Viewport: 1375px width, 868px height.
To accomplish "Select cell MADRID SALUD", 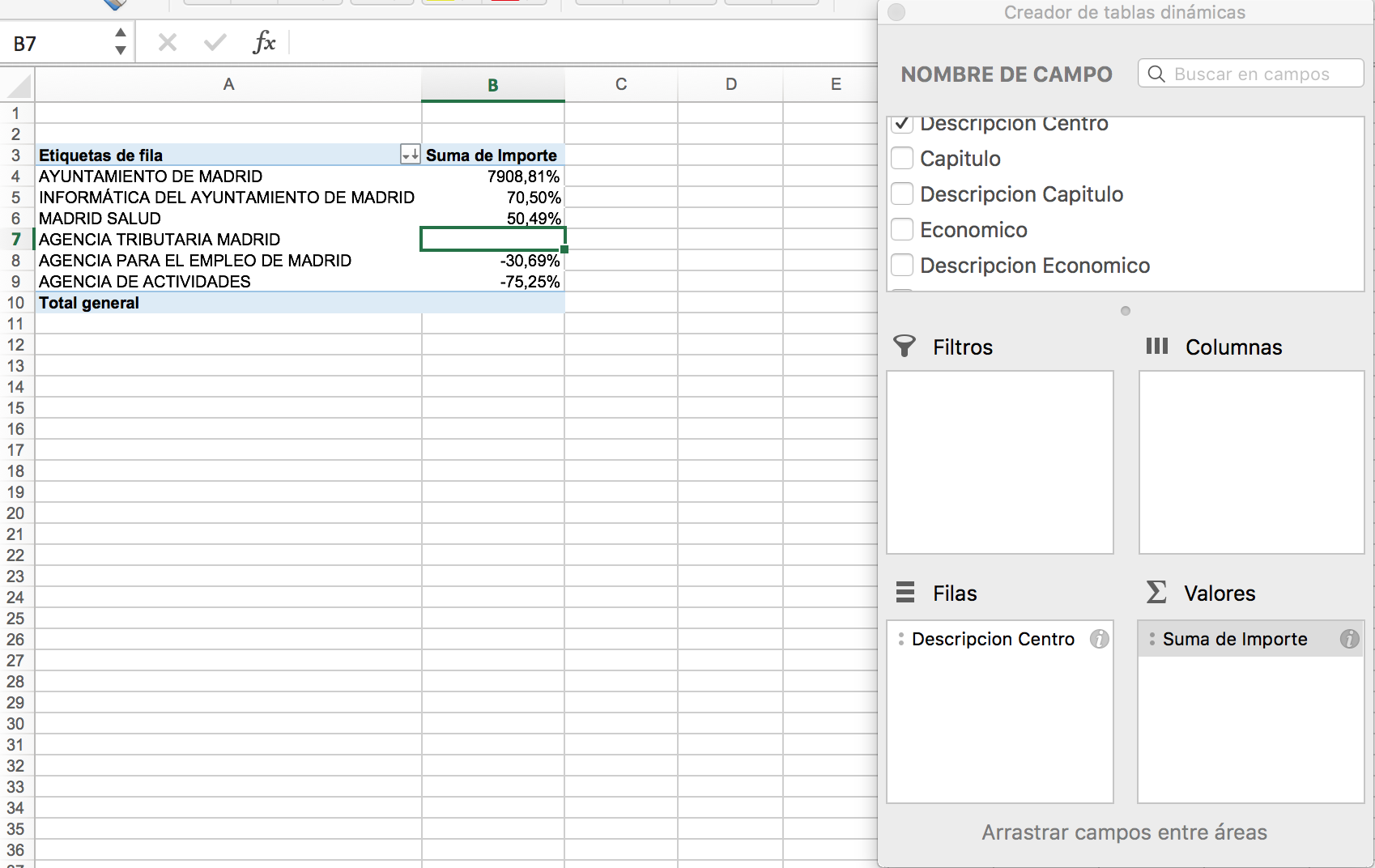I will pos(228,219).
